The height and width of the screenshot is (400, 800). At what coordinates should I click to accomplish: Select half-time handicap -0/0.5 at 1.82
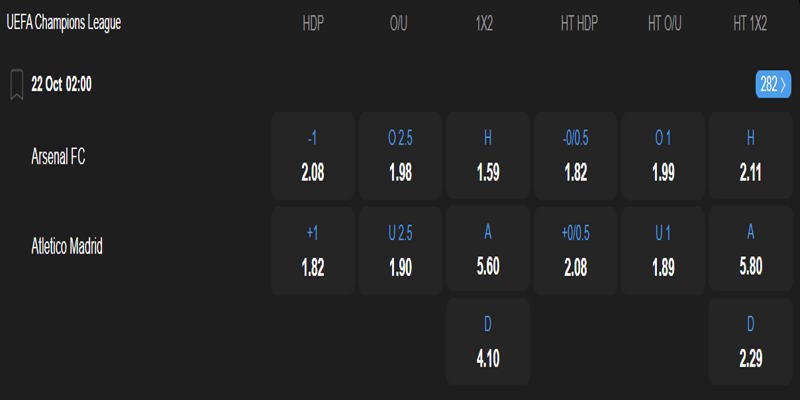(575, 156)
